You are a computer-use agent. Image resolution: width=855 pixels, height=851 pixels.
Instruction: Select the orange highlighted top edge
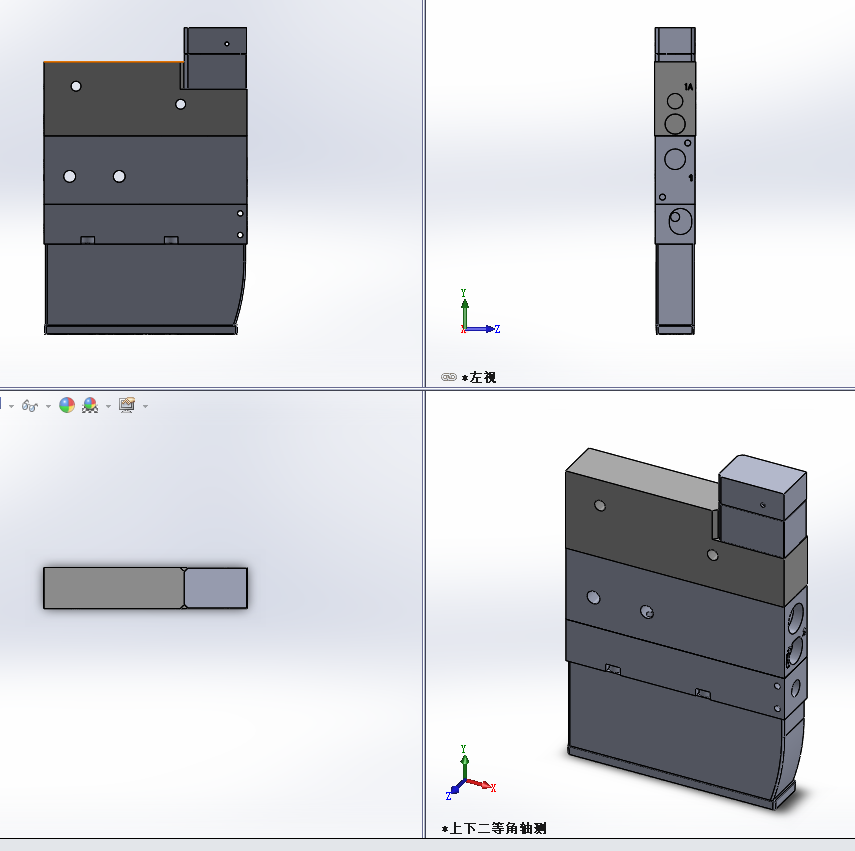[x=113, y=62]
